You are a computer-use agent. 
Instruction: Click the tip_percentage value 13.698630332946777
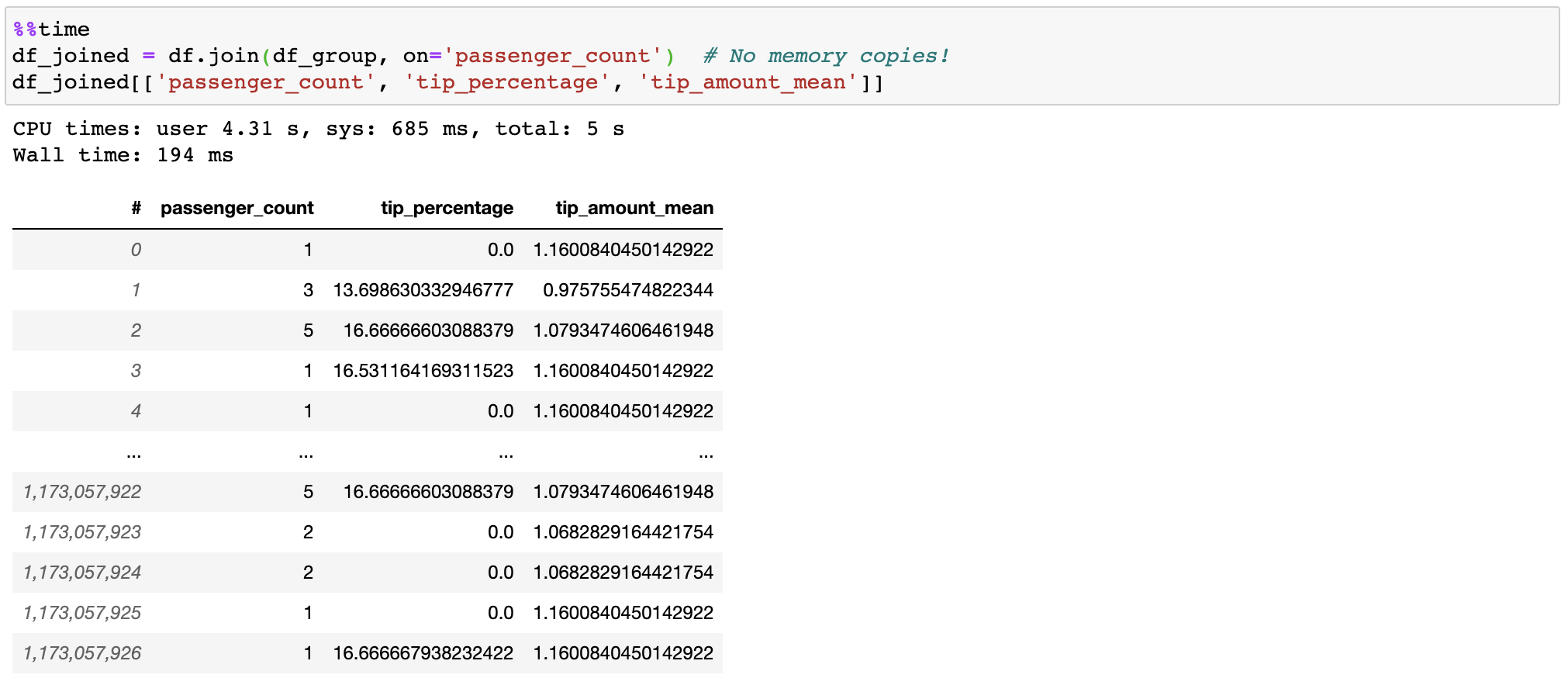pos(423,290)
